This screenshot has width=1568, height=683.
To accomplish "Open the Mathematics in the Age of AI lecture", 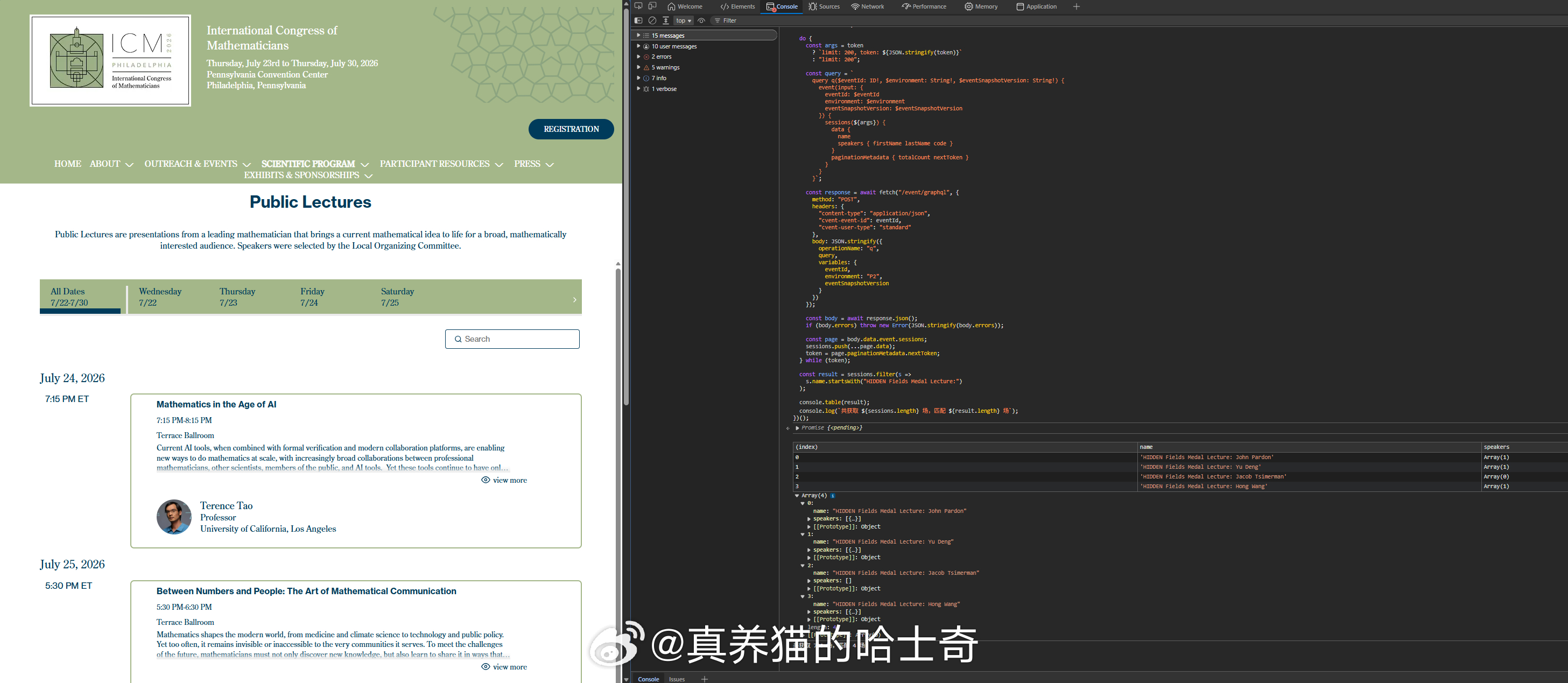I will tap(216, 404).
